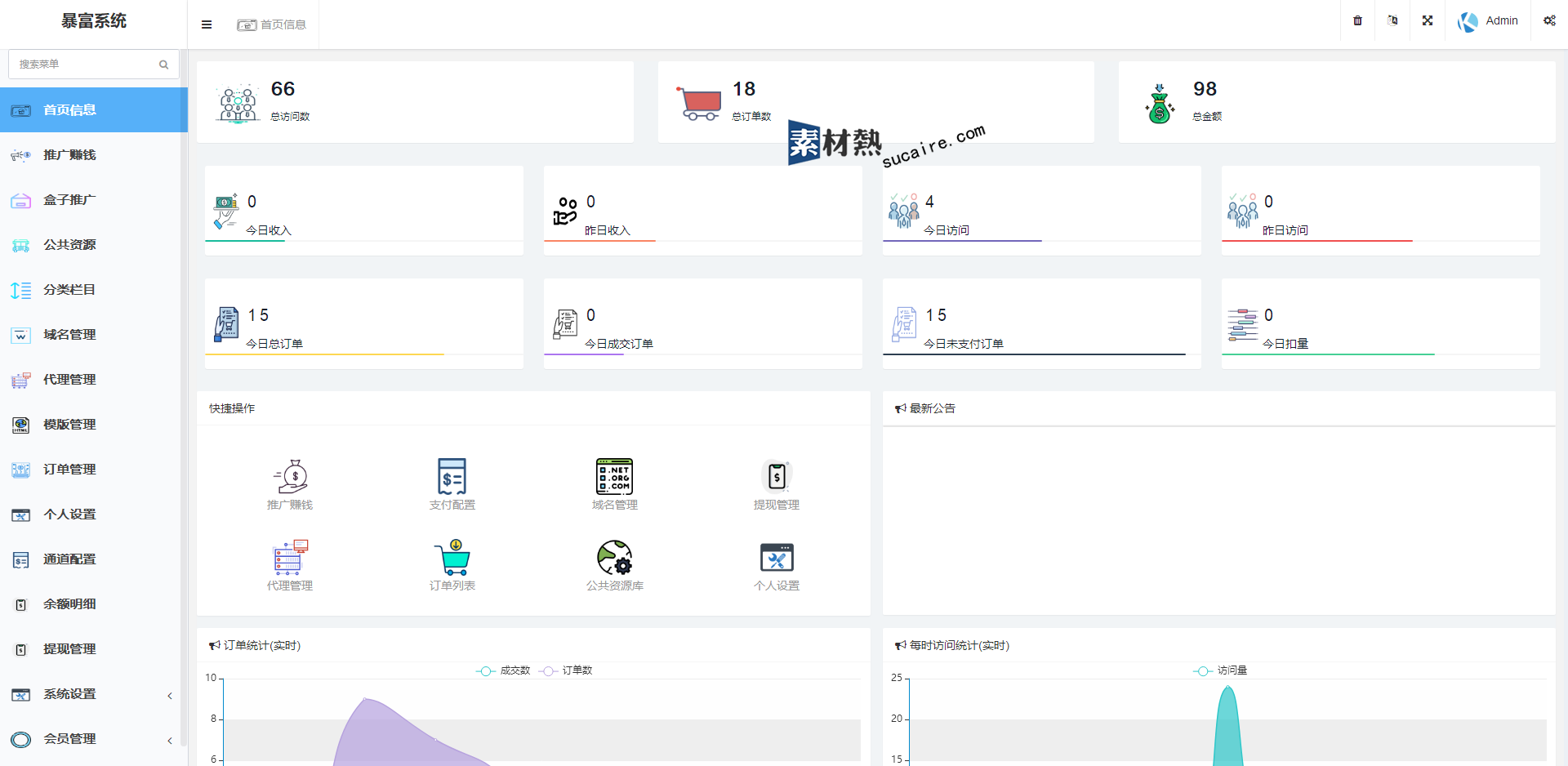Open 代理管理 quick action icon
The image size is (1568, 766).
(x=290, y=558)
